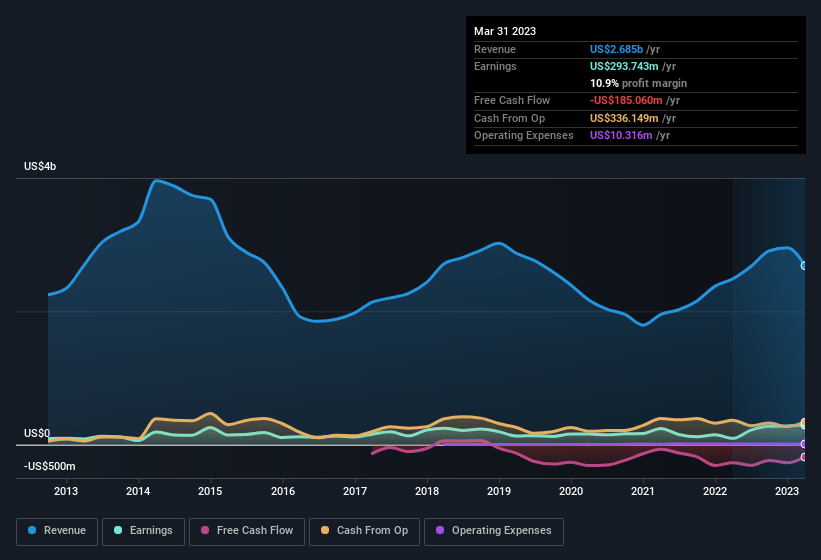
Task: Click the Free Cash Flow endpoint marker
Action: pyautogui.click(x=804, y=457)
